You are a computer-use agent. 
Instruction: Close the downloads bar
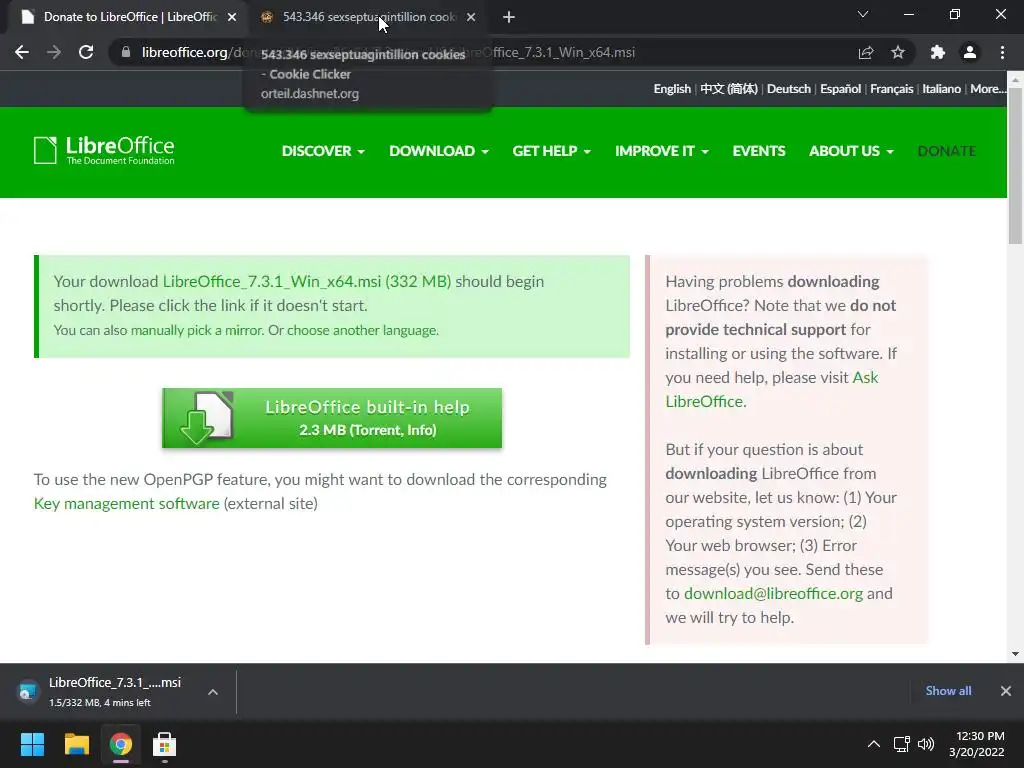tap(1006, 691)
